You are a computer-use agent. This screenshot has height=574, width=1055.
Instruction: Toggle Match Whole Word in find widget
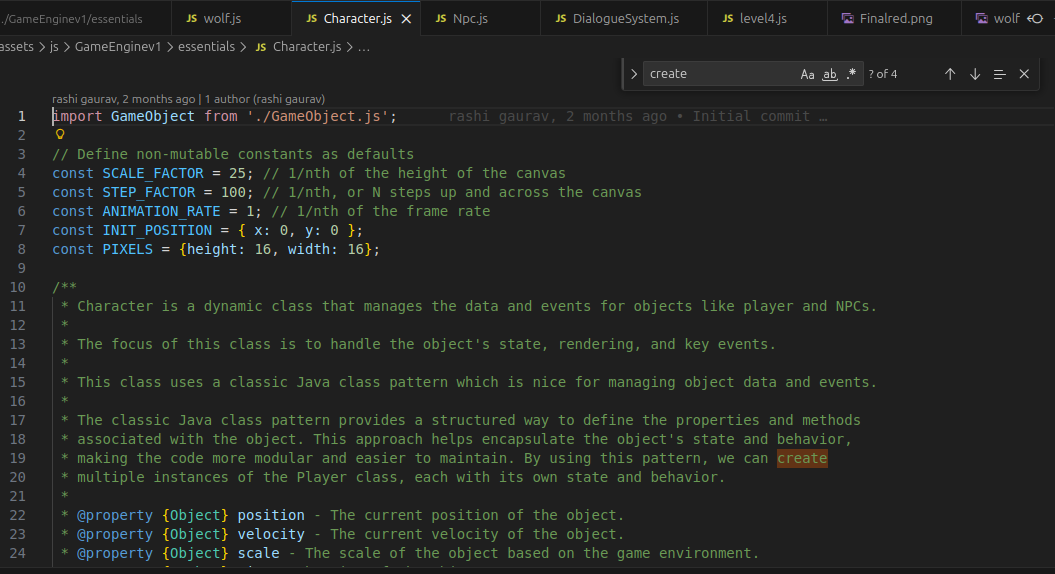[830, 74]
